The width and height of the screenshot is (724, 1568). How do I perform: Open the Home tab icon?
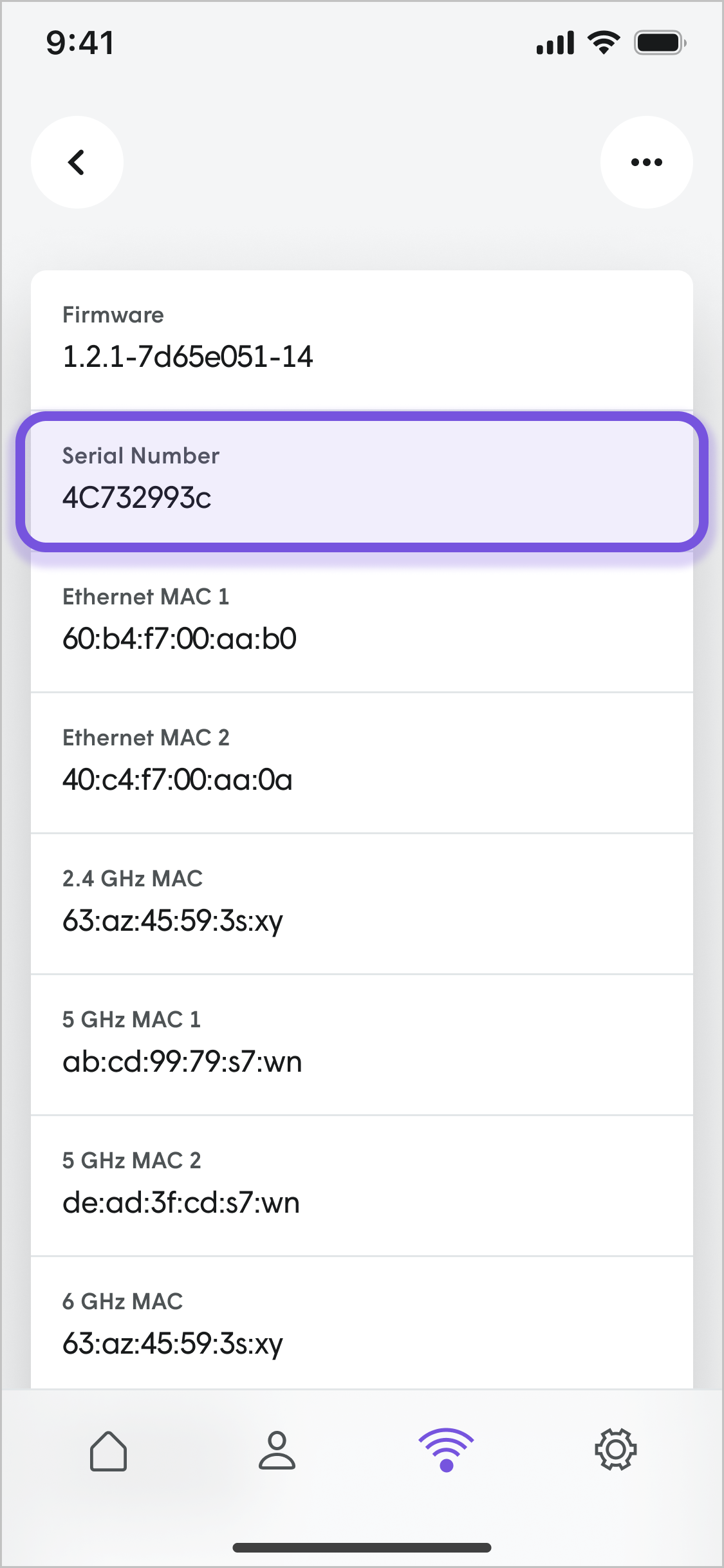[108, 1451]
